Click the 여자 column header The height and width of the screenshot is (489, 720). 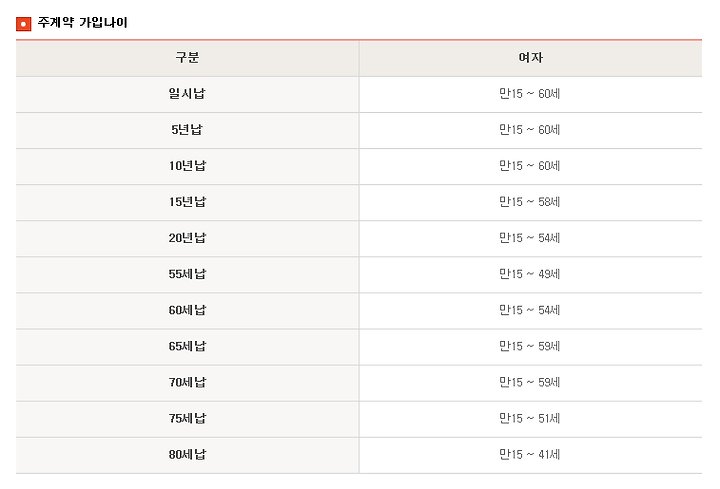click(530, 57)
